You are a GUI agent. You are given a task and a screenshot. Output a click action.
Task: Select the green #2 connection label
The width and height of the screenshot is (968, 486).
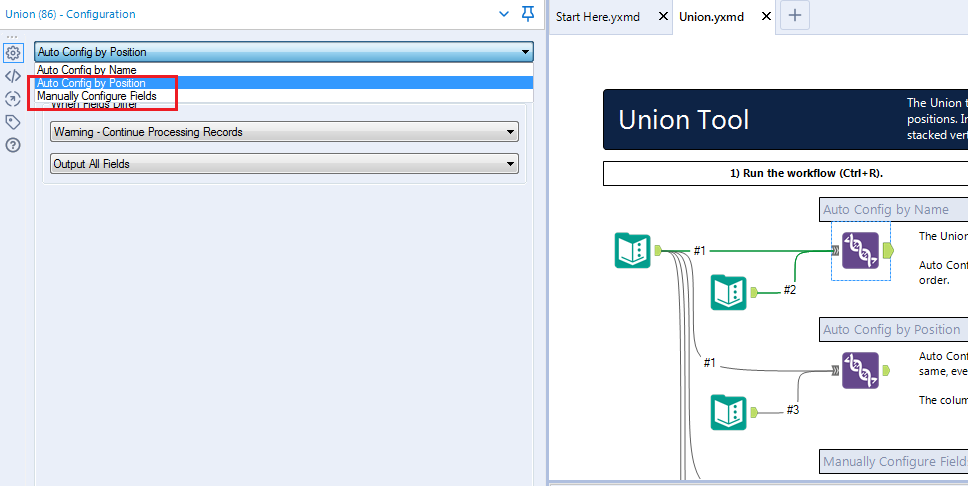click(x=790, y=290)
